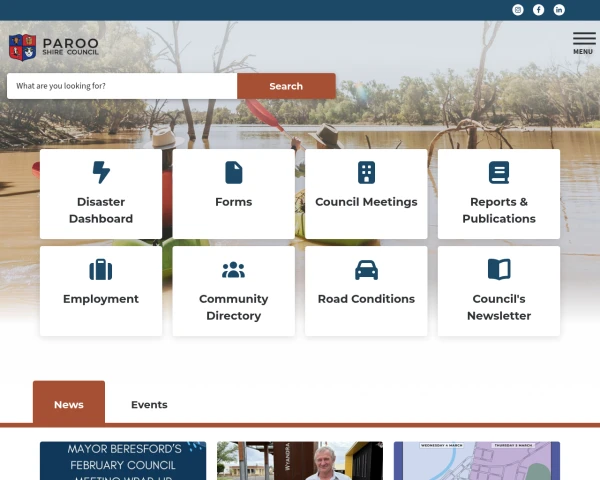Screen dimensions: 600x480
Task: Click the Disaster Dashboard lightning bolt icon
Action: (101, 172)
